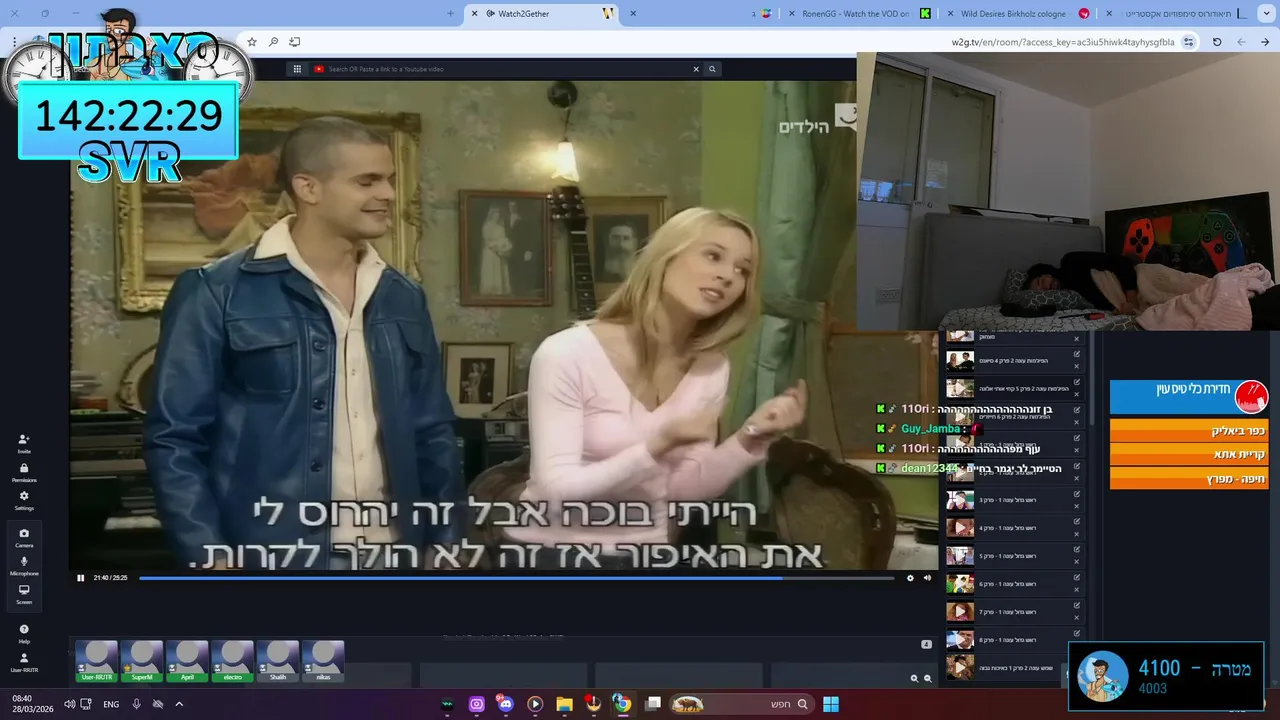This screenshot has height=720, width=1280.
Task: Open the Invite panel in the sidebar
Action: click(x=24, y=443)
